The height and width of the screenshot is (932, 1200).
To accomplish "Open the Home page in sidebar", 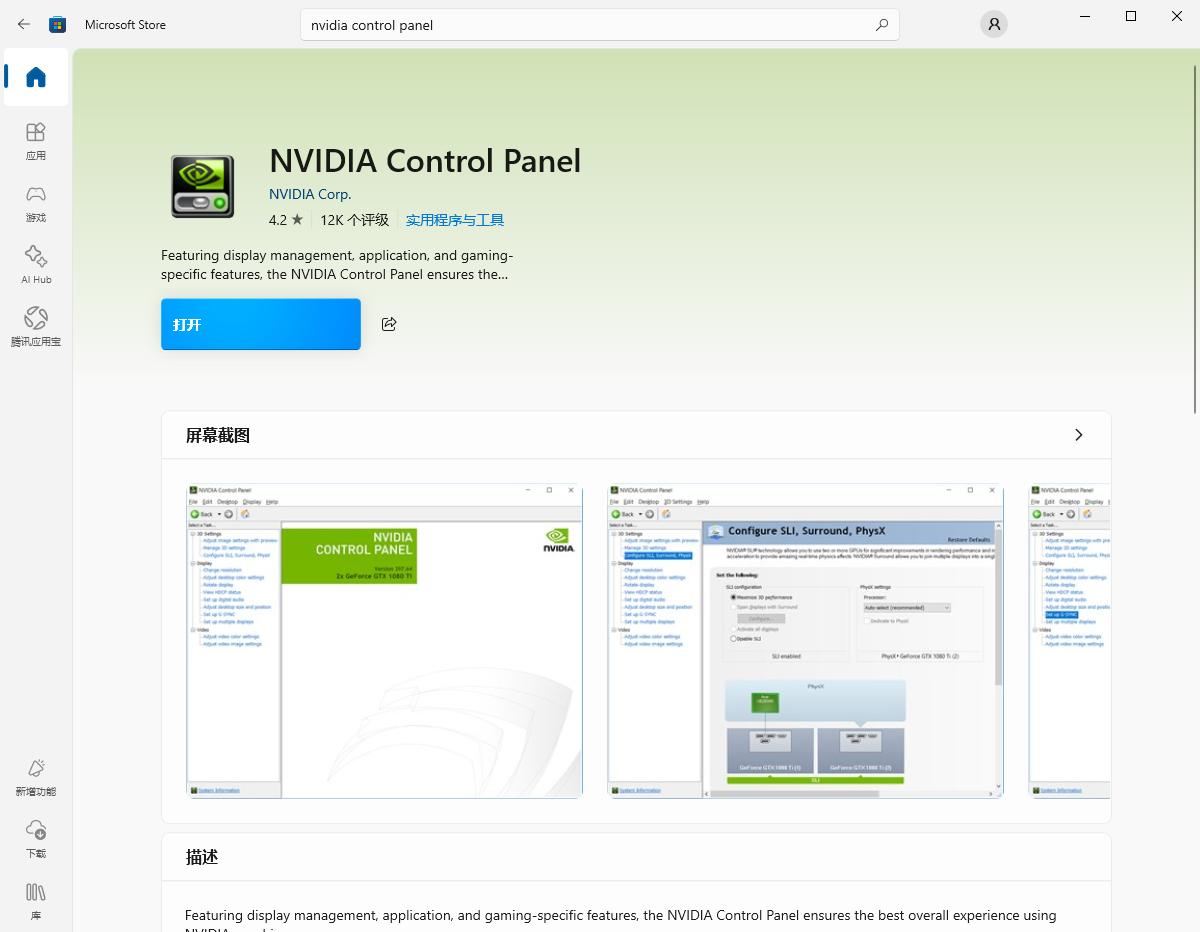I will click(36, 77).
